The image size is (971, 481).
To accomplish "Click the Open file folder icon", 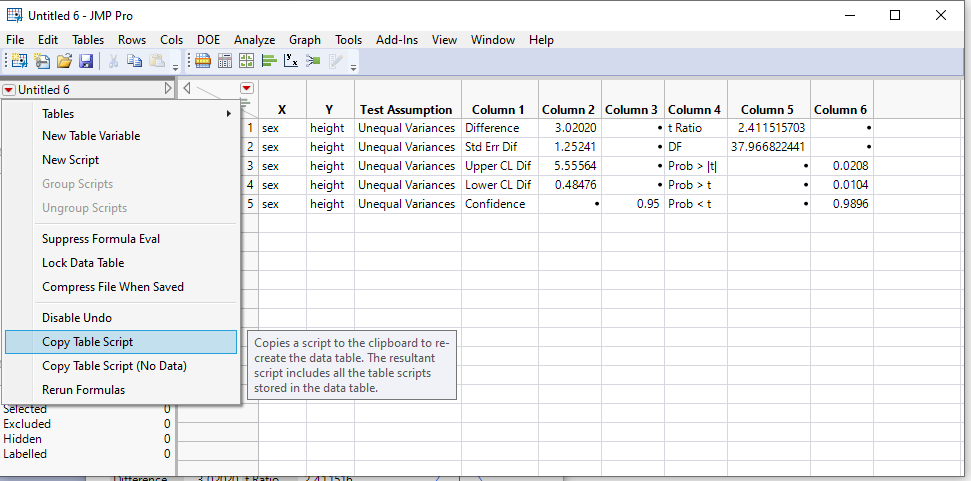I will (x=64, y=61).
